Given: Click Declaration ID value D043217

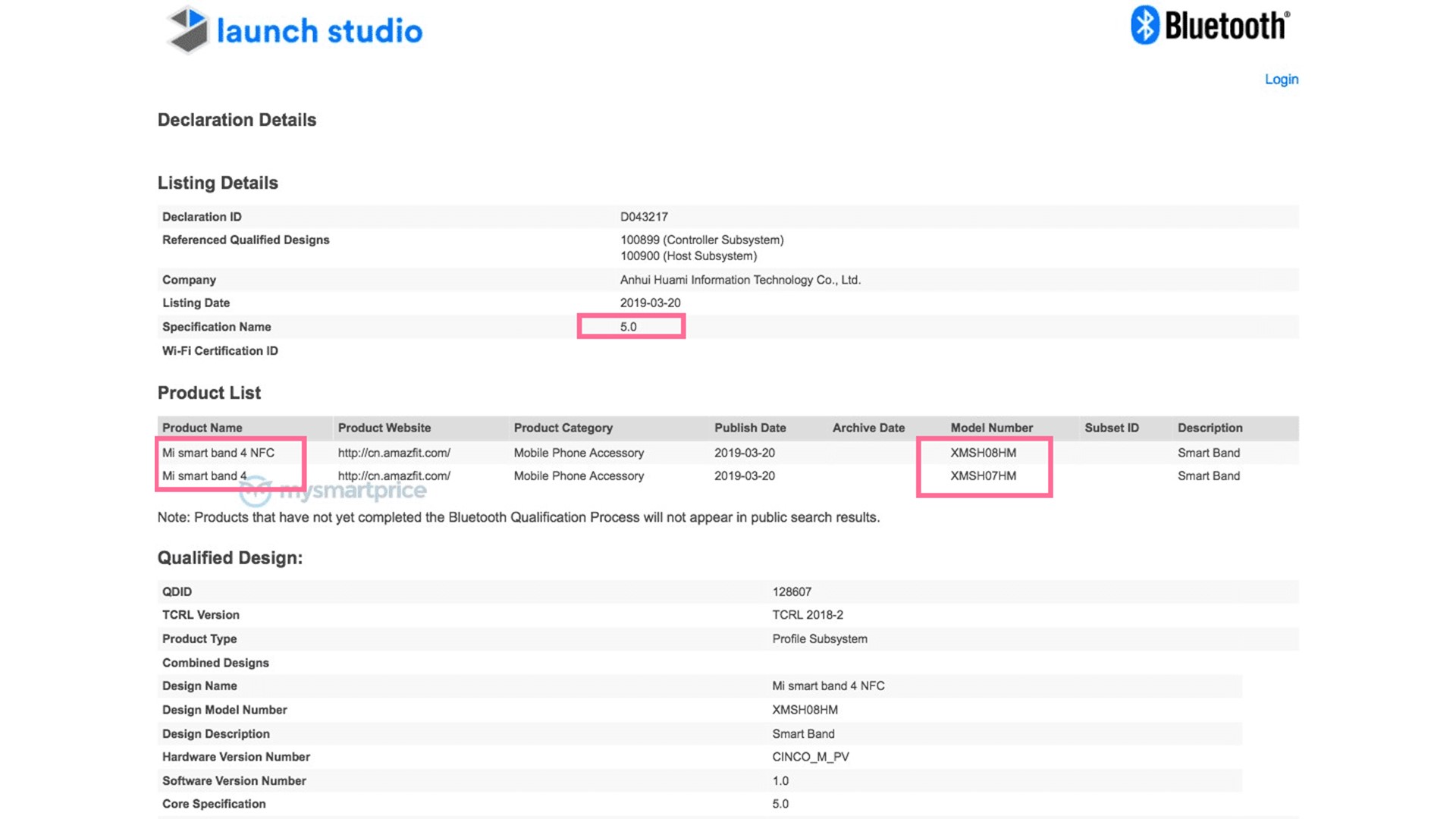Looking at the screenshot, I should [x=644, y=217].
